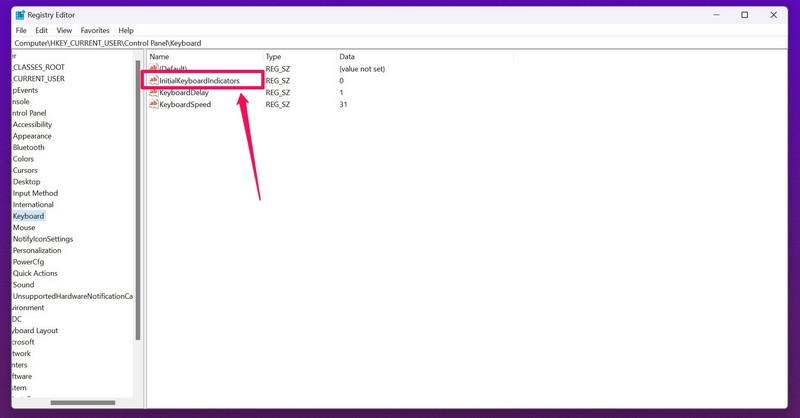Click the KeyboardSpeed string value icon
Image resolution: width=800 pixels, height=418 pixels.
pos(154,104)
